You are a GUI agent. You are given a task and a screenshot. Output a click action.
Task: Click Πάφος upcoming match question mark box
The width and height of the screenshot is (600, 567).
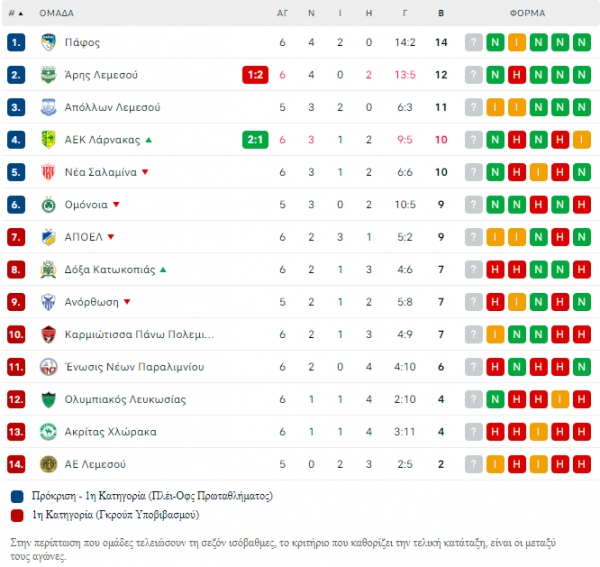point(473,42)
